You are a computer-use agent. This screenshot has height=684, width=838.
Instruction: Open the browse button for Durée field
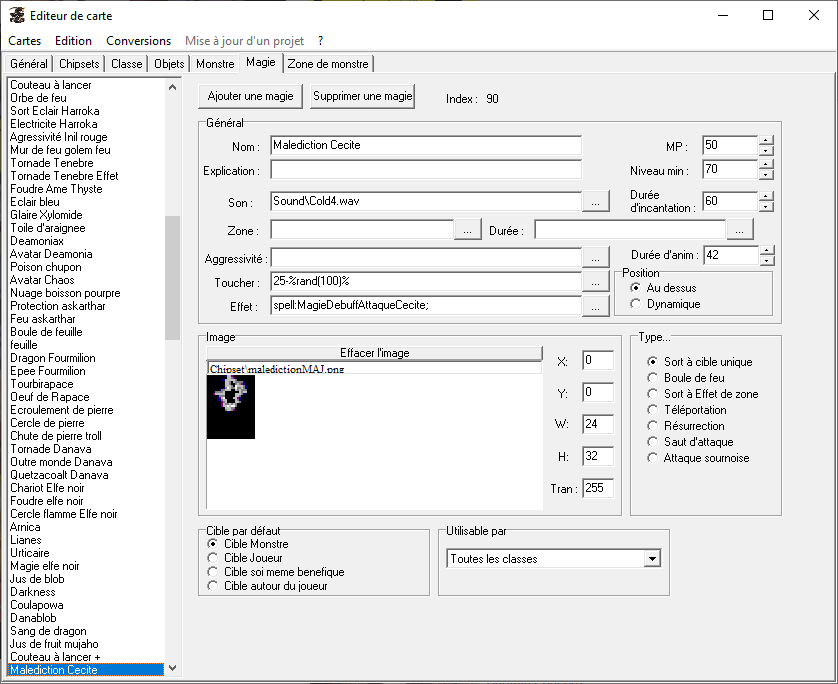coord(740,230)
